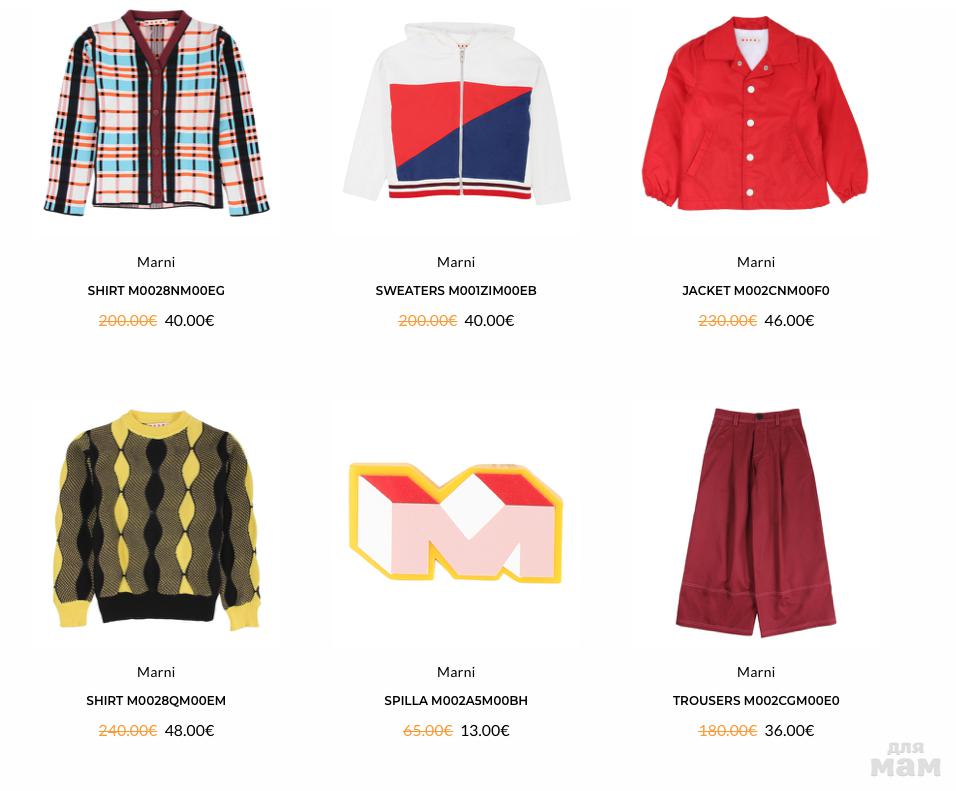The image size is (956, 791).
Task: Open the yellow and black knit sweater image
Action: tap(156, 520)
